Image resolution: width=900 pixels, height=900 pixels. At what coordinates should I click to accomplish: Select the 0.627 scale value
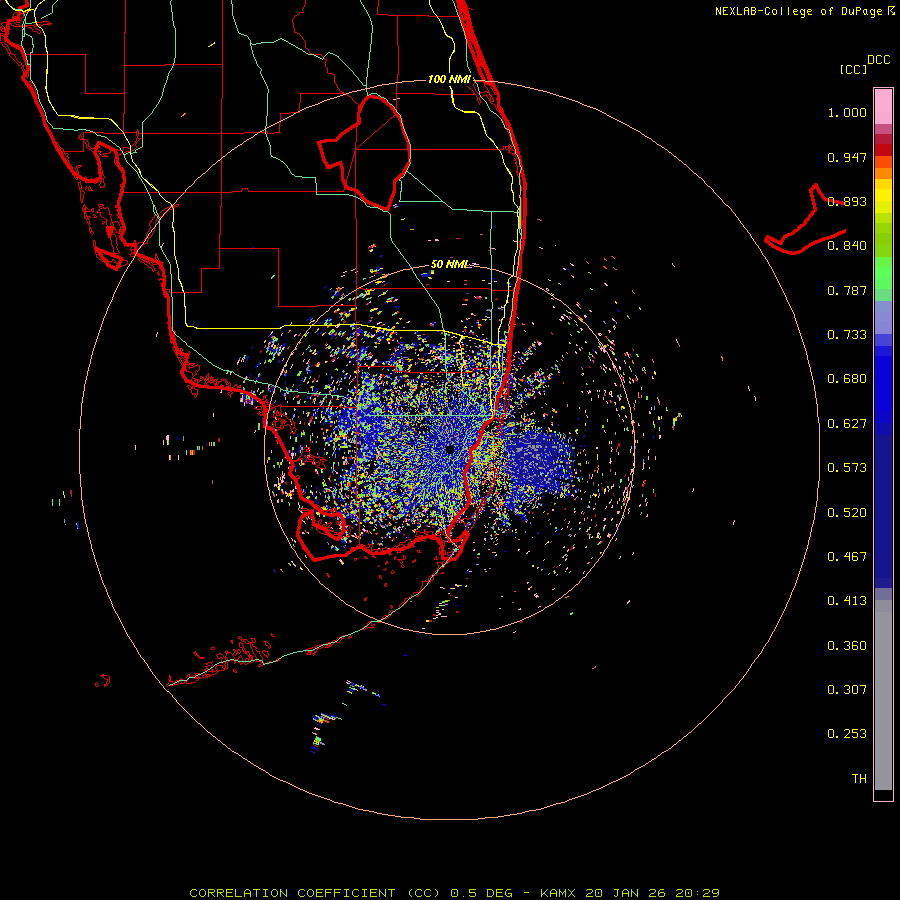coord(847,424)
